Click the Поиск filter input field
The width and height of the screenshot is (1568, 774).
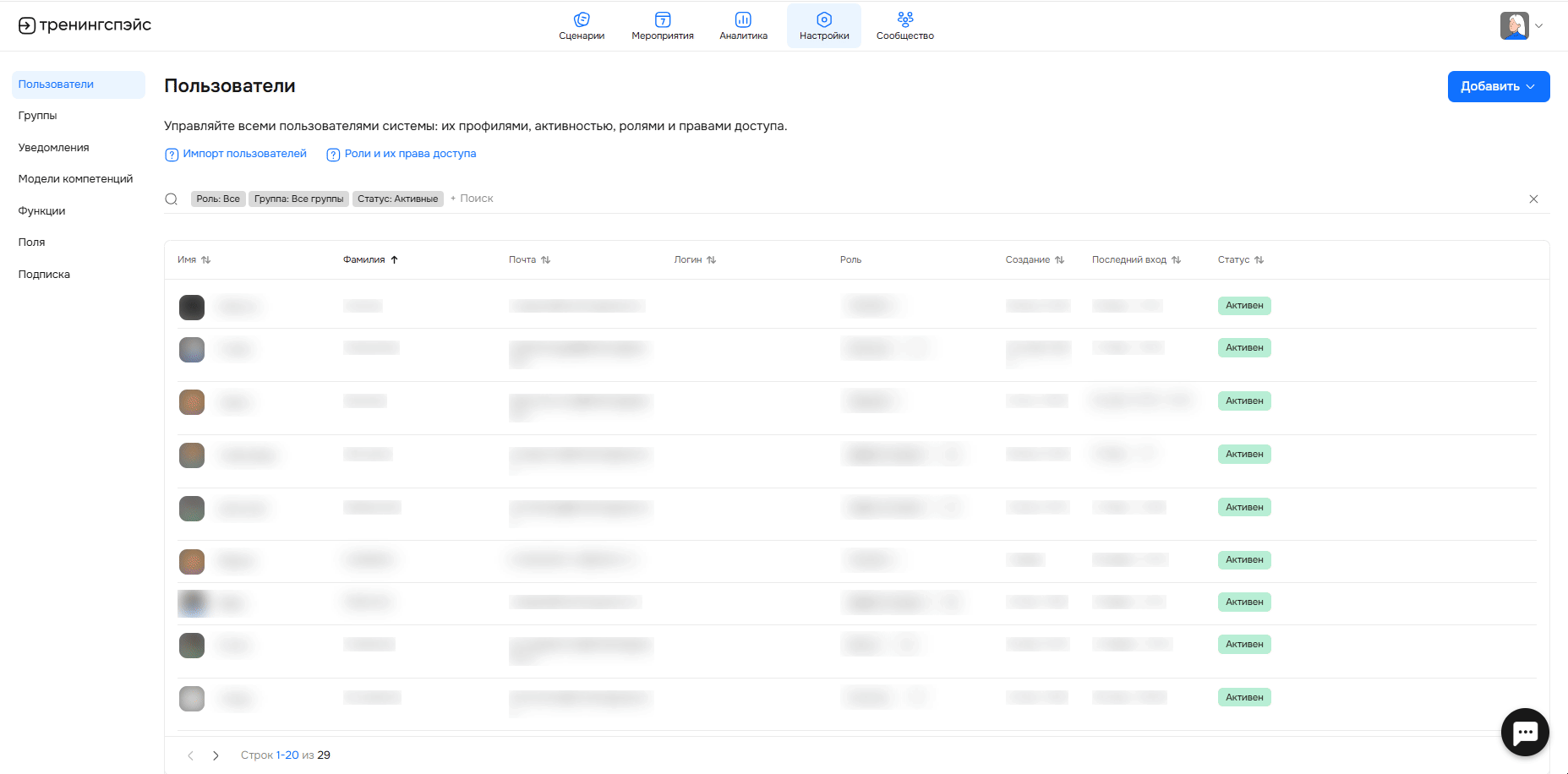coord(477,199)
